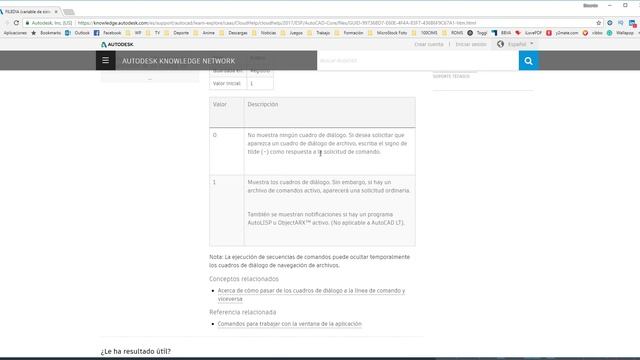The width and height of the screenshot is (640, 360).
Task: Click the globe language icon
Action: [500, 44]
